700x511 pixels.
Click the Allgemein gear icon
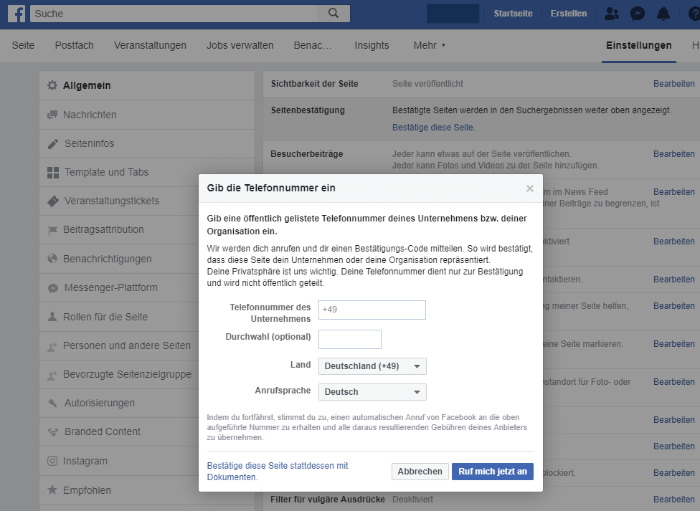[52, 85]
